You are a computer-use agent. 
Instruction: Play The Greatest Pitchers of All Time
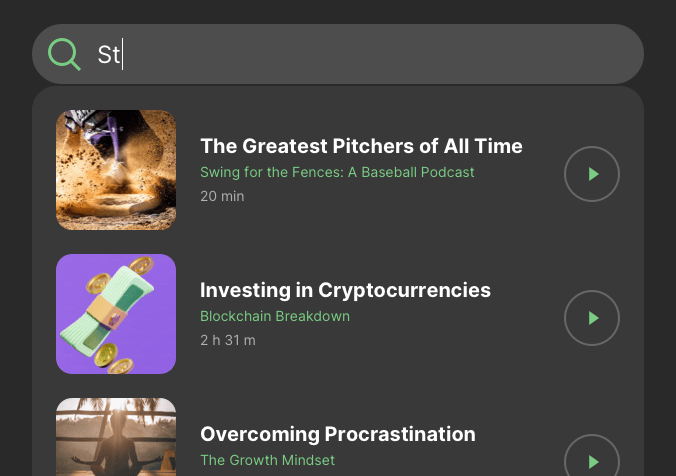592,174
